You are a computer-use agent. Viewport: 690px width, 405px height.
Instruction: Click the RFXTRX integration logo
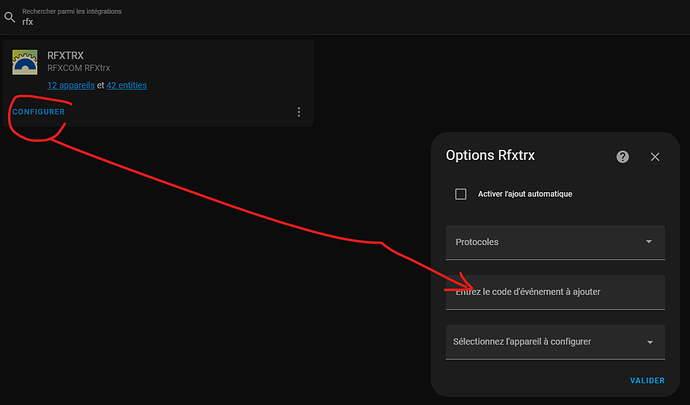(25, 62)
